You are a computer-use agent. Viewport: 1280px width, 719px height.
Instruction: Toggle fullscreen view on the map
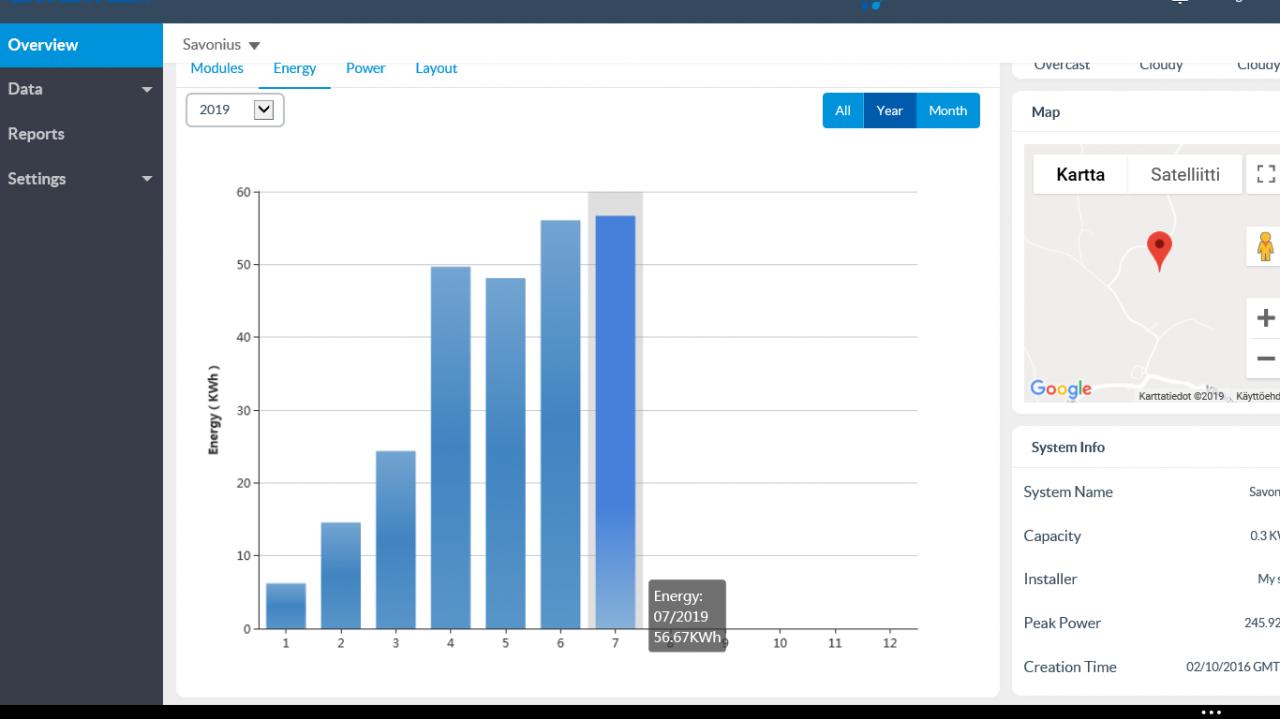pos(1265,174)
